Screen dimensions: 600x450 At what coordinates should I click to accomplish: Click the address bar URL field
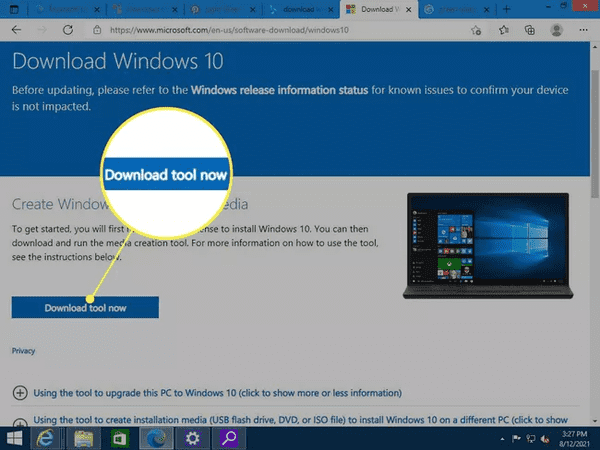229,30
